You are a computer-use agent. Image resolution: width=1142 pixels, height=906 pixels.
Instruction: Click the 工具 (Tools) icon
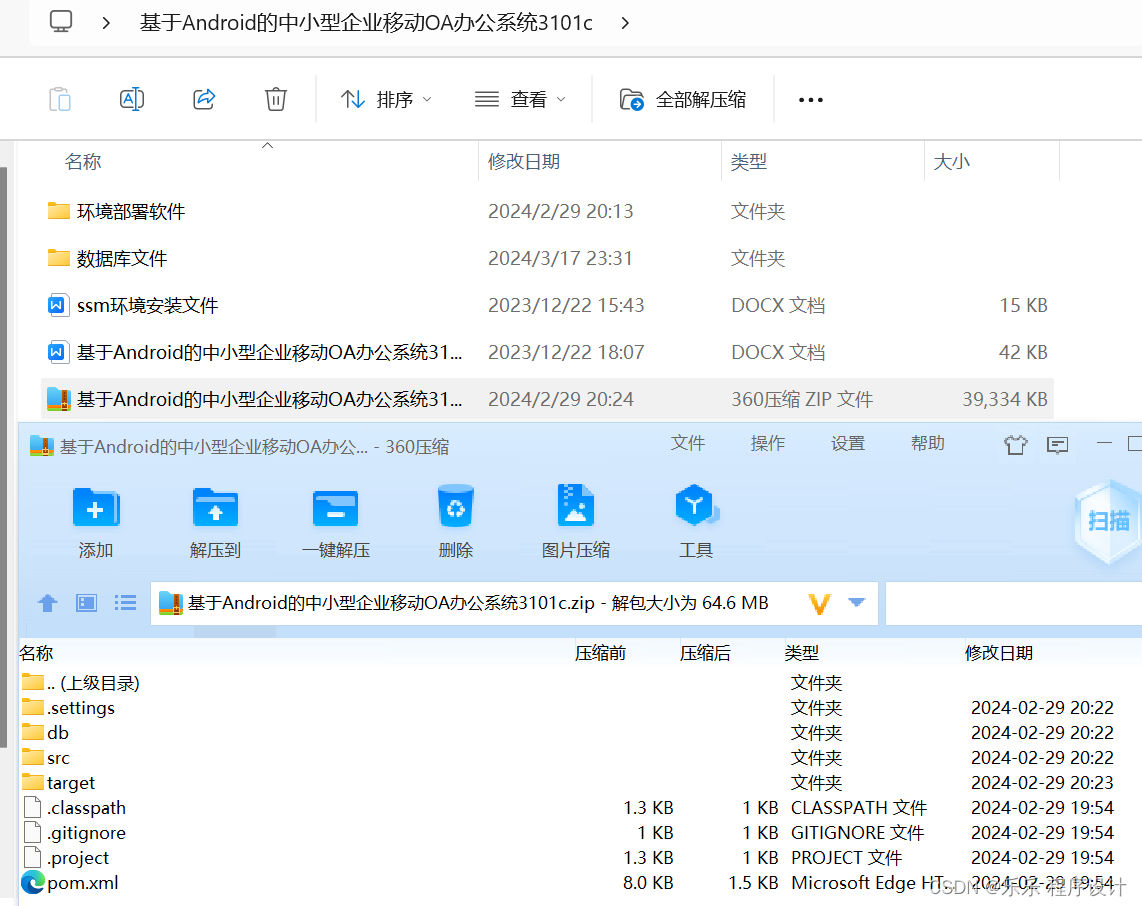tap(696, 506)
